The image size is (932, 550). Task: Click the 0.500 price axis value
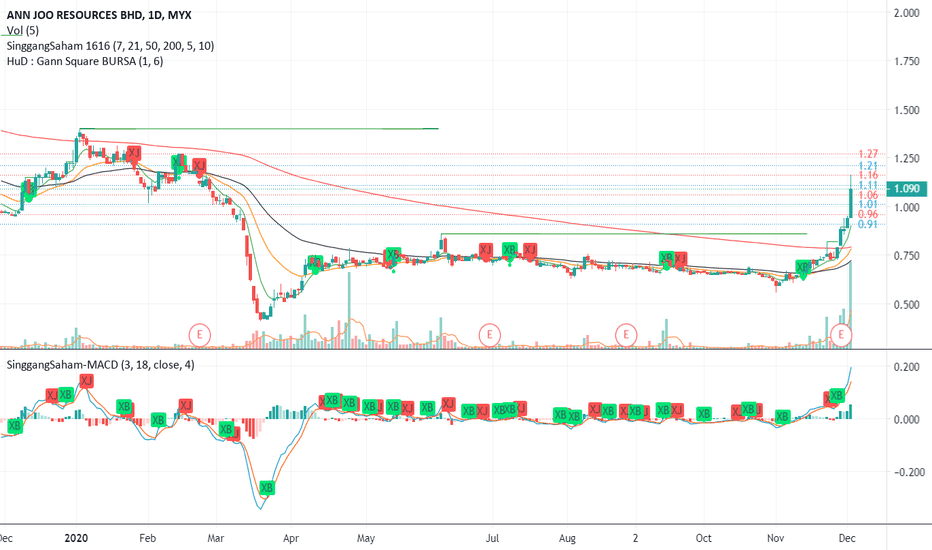[907, 304]
